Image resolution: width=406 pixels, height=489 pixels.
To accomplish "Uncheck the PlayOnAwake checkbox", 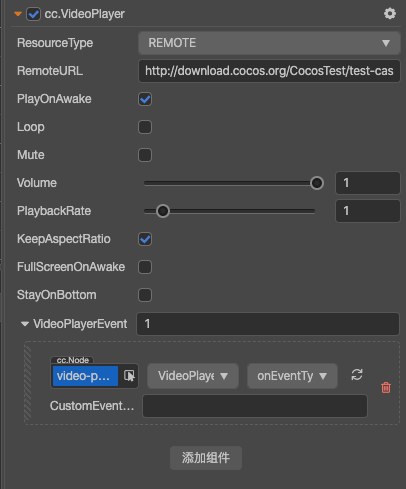I will pos(145,99).
